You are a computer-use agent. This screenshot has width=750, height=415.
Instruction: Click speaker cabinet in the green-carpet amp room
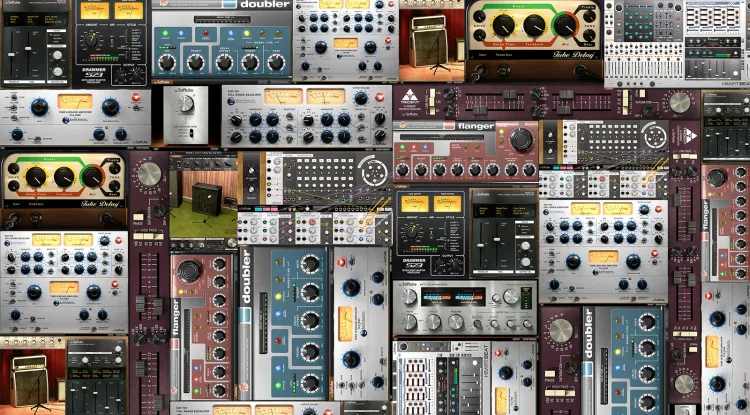coord(206,198)
